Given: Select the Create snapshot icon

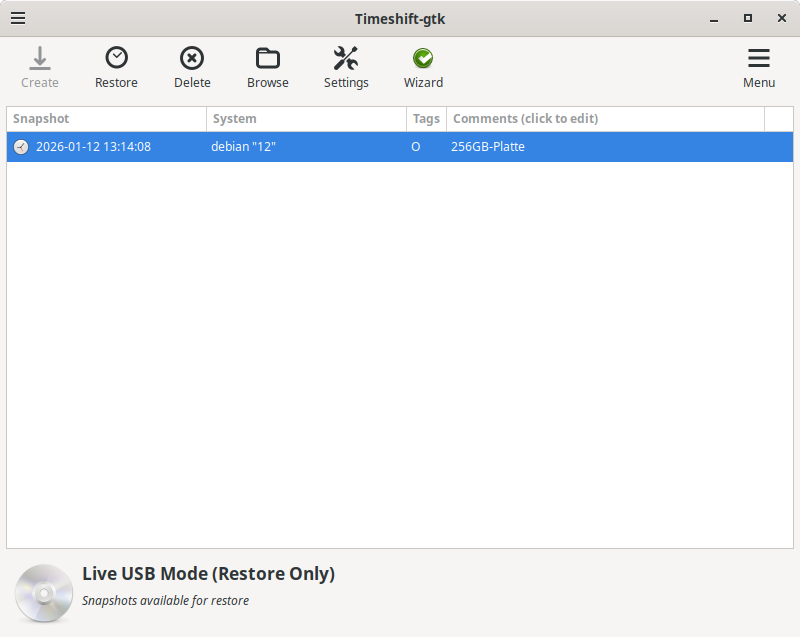Looking at the screenshot, I should pos(40,57).
